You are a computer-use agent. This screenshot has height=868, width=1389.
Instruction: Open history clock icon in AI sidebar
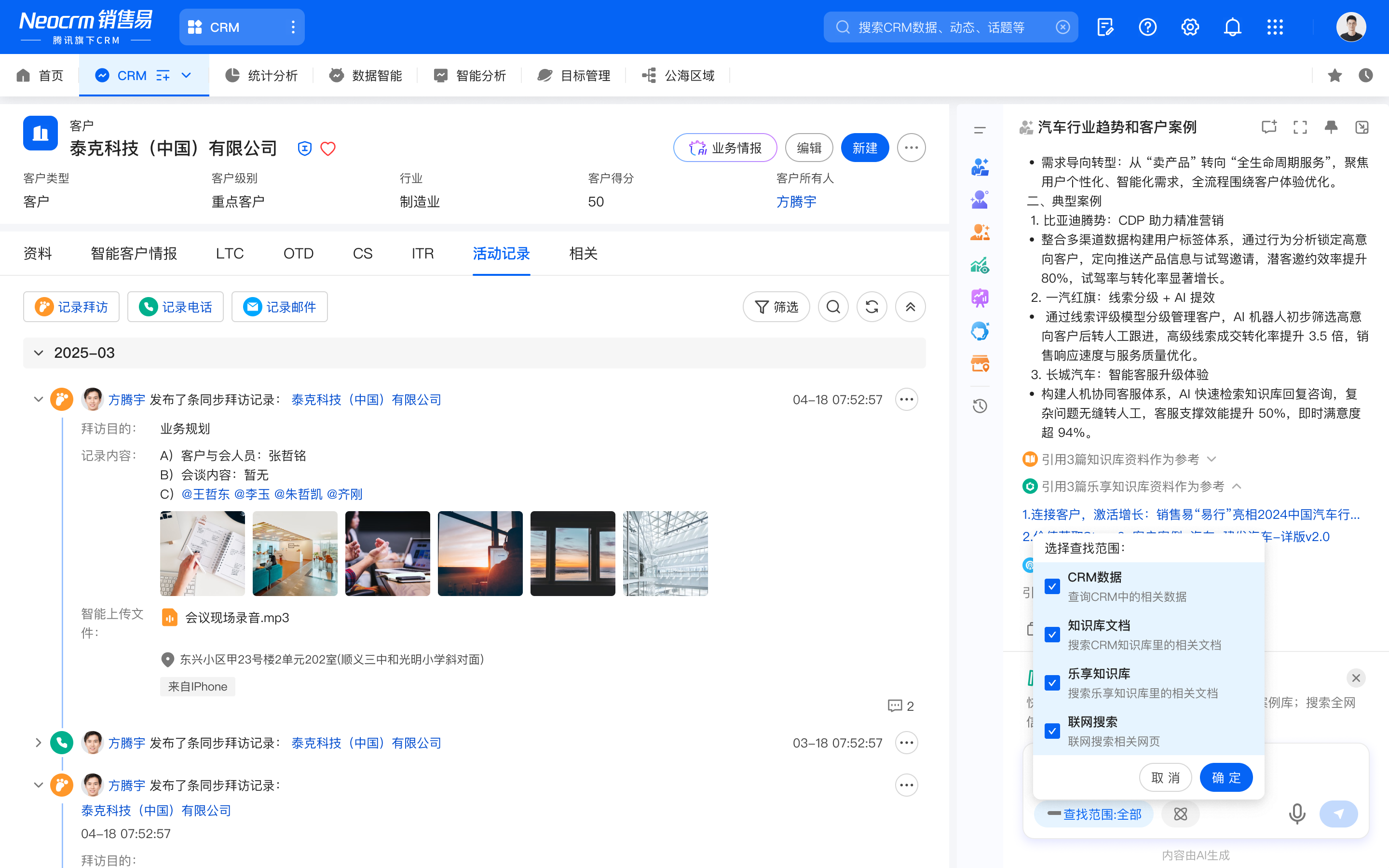[980, 407]
